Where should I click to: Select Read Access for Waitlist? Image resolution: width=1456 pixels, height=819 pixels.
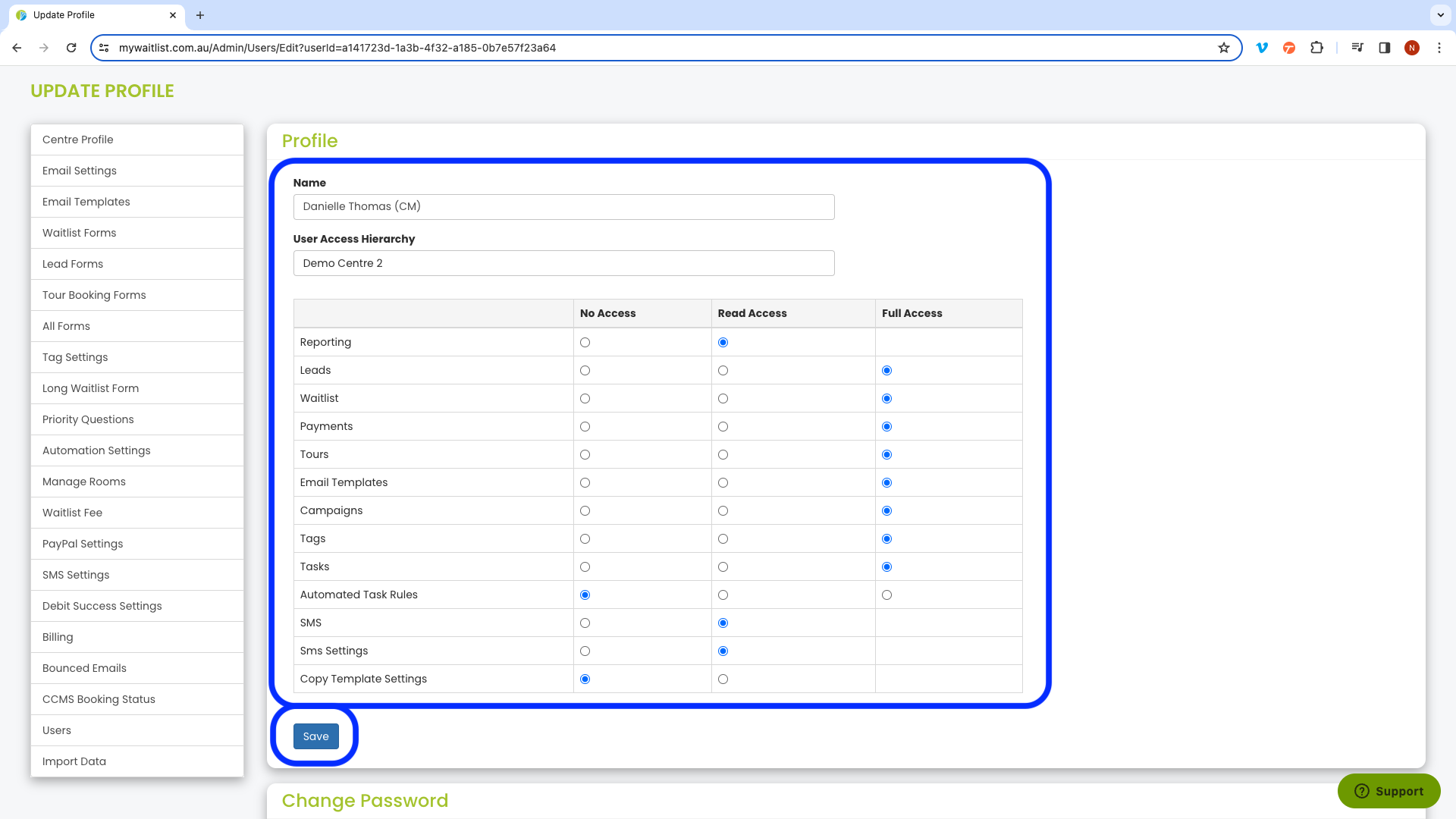pyautogui.click(x=723, y=398)
